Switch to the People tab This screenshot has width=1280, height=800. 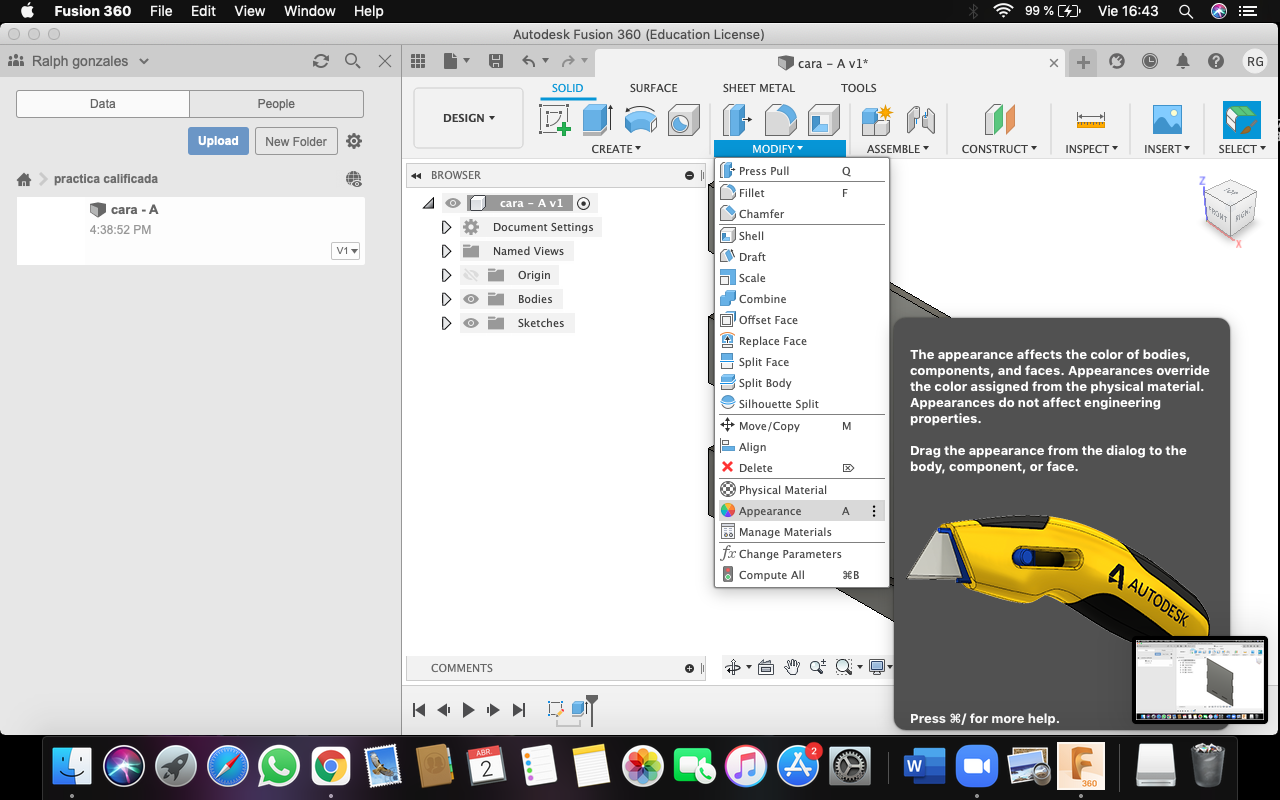coord(276,104)
